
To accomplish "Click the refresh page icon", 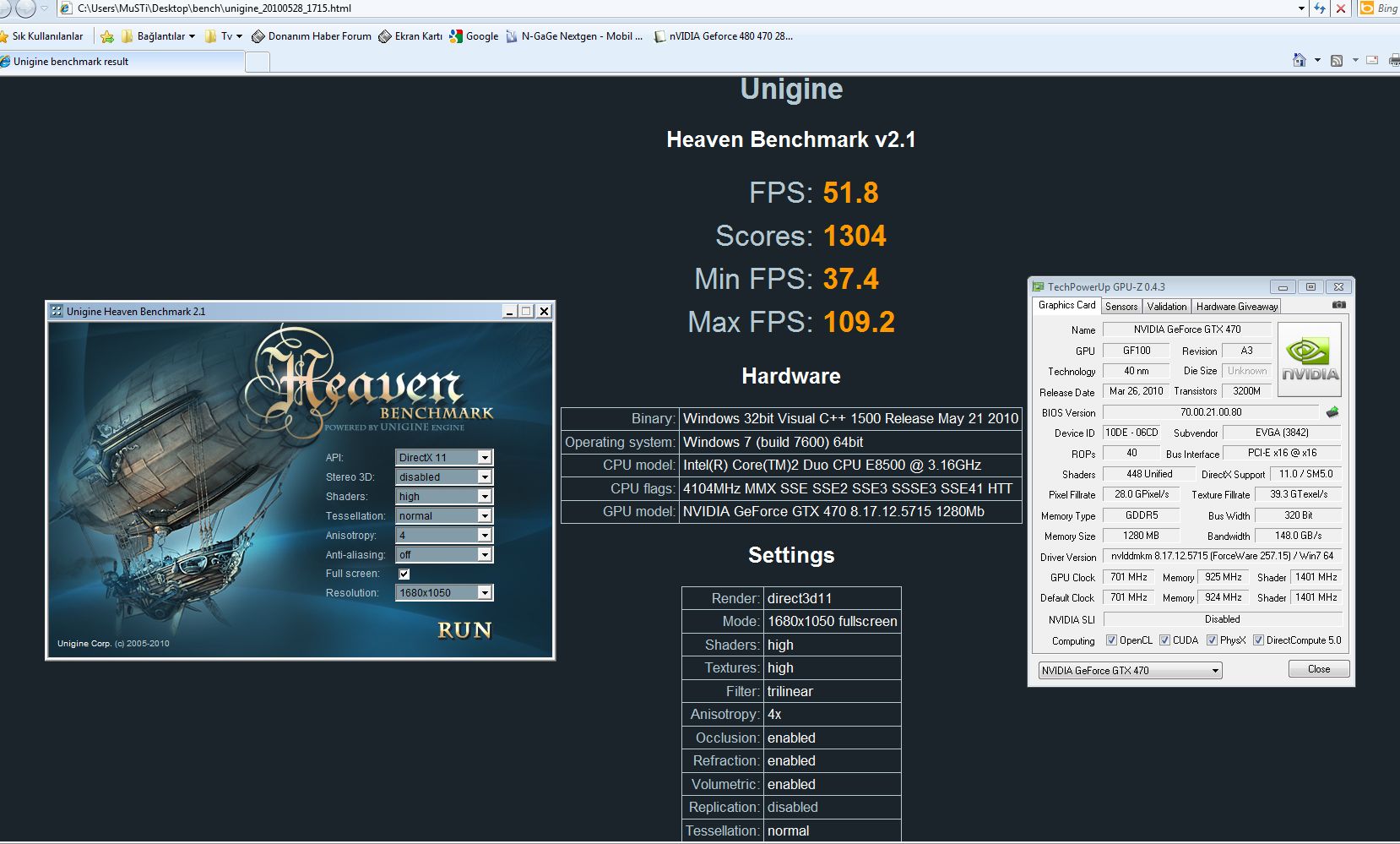I will point(1321,8).
